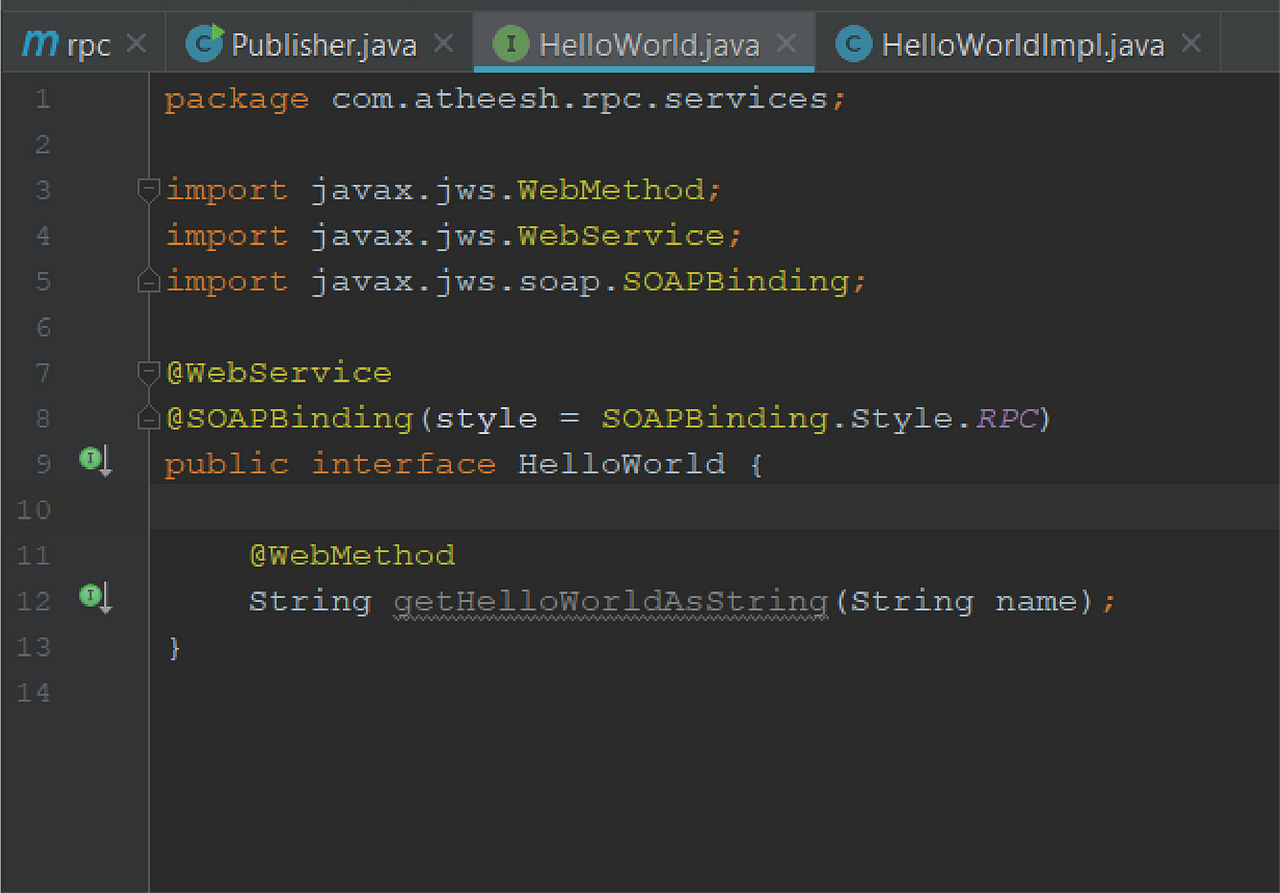The height and width of the screenshot is (893, 1280).
Task: Switch to the rpc Maven tab
Action: point(84,44)
